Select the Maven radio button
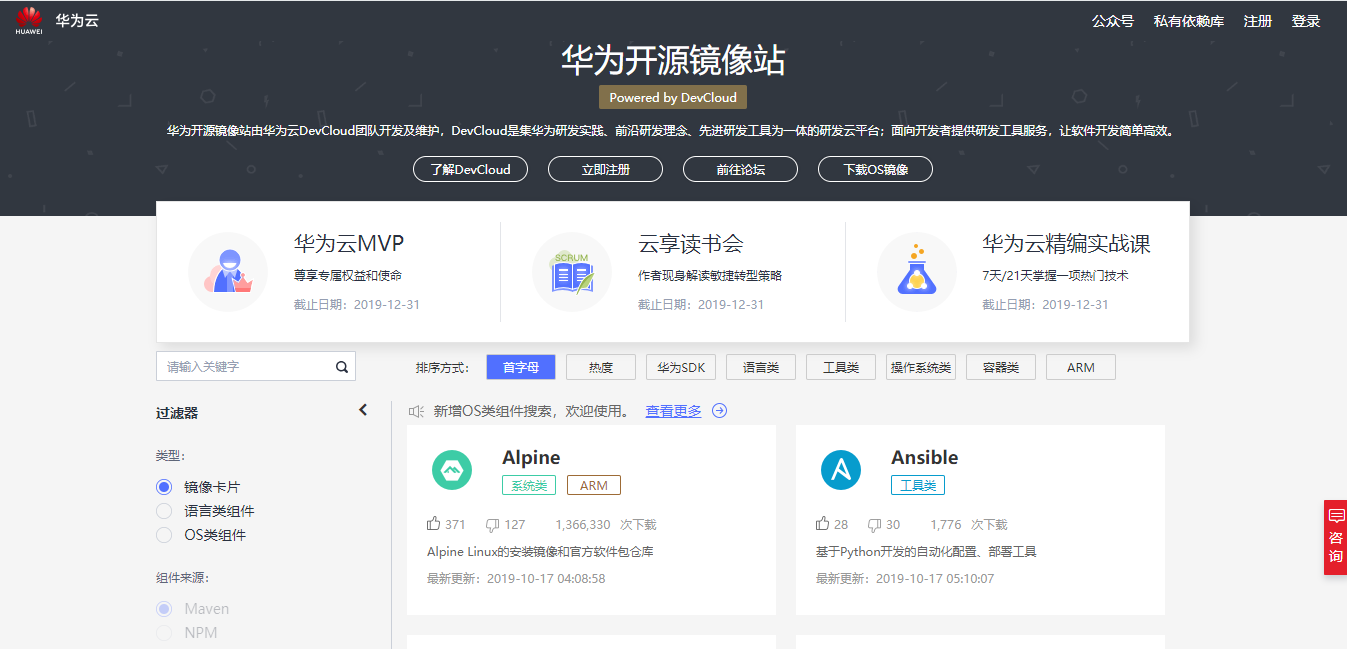 (x=164, y=609)
